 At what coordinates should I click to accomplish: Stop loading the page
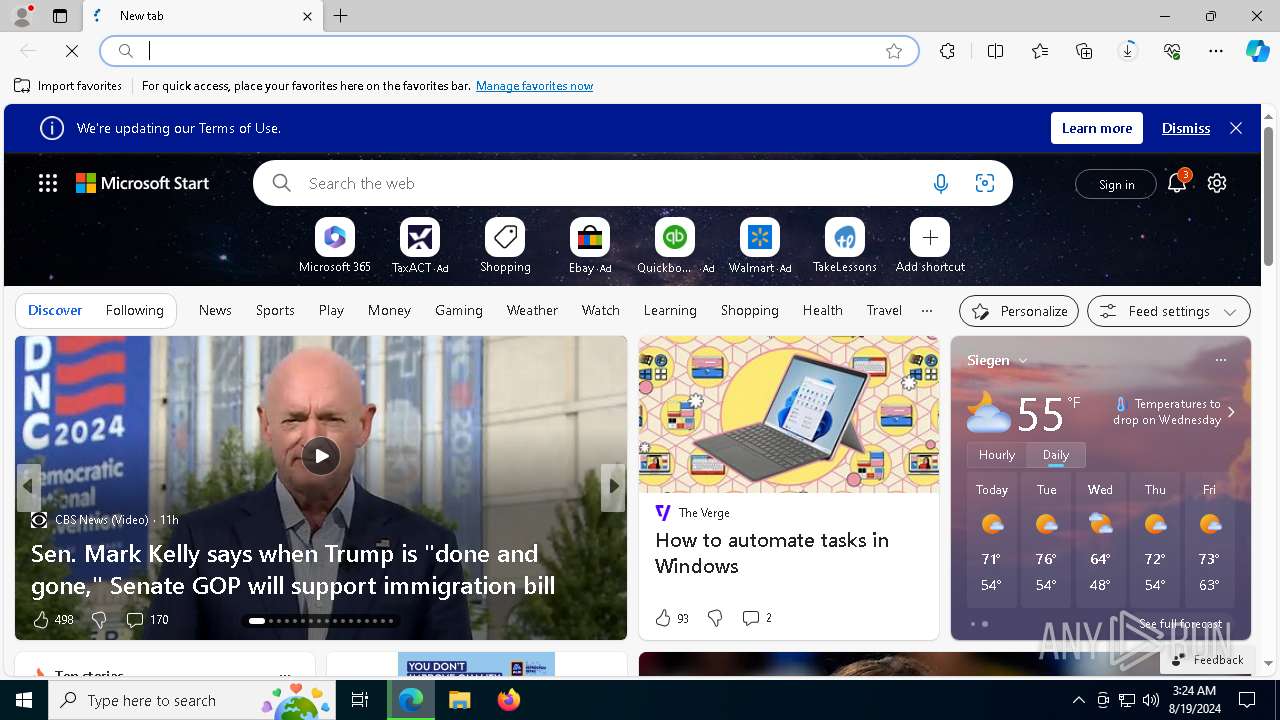point(72,50)
